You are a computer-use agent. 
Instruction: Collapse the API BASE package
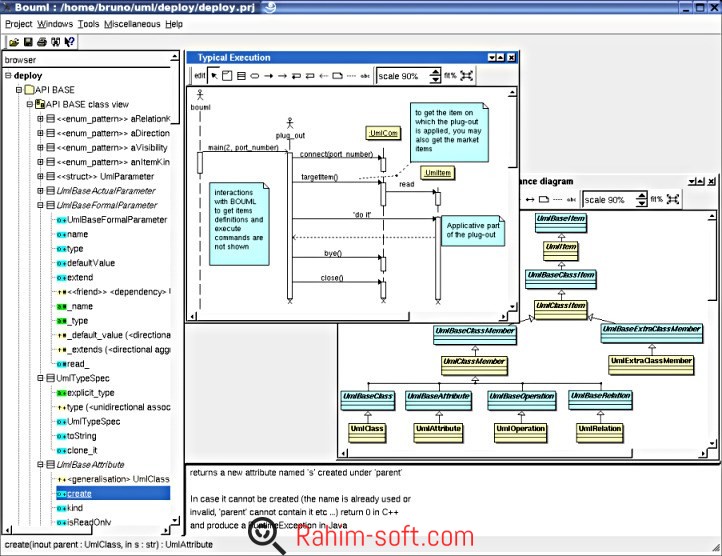click(x=19, y=90)
